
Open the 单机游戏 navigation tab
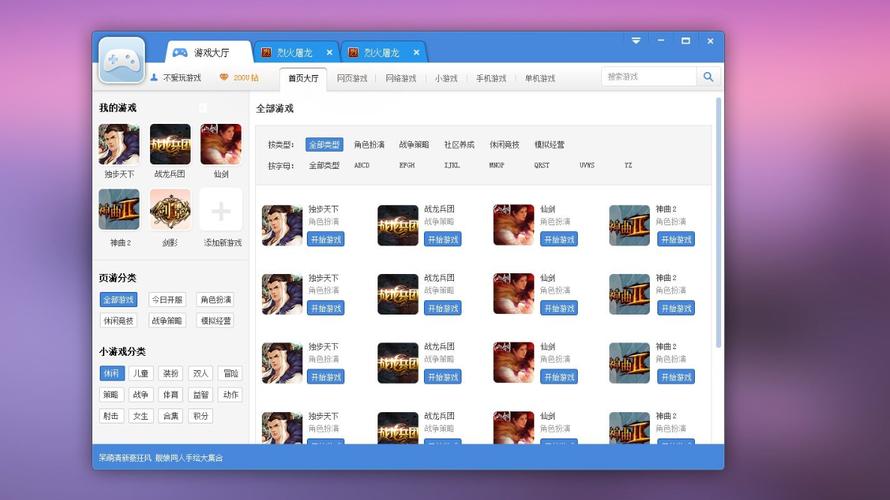[x=540, y=78]
